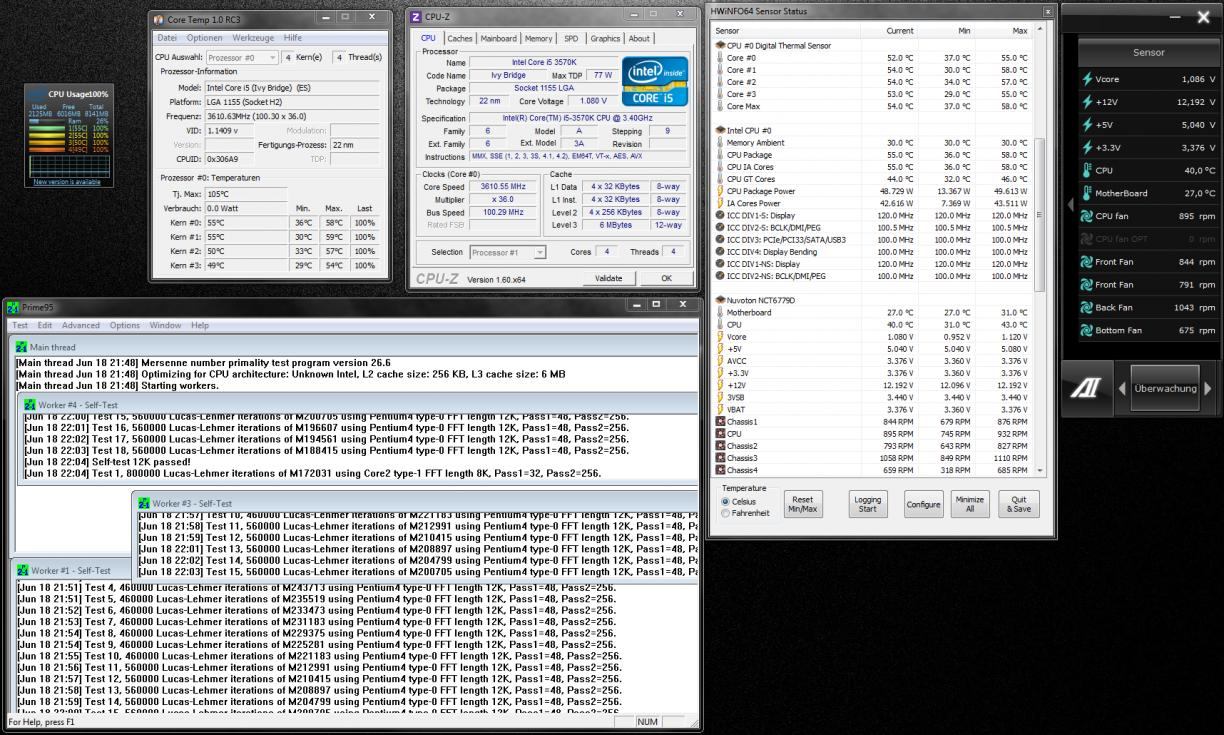This screenshot has height=735, width=1224.
Task: Click the chip icon beside Nuvoton NCT6779D
Action: [720, 299]
